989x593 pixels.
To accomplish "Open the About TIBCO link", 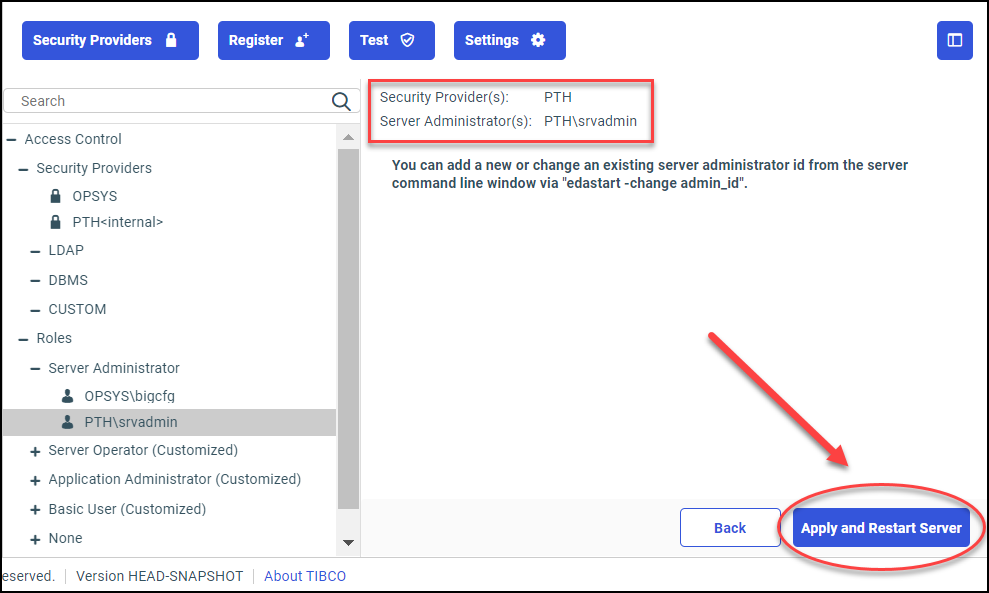I will pos(304,576).
